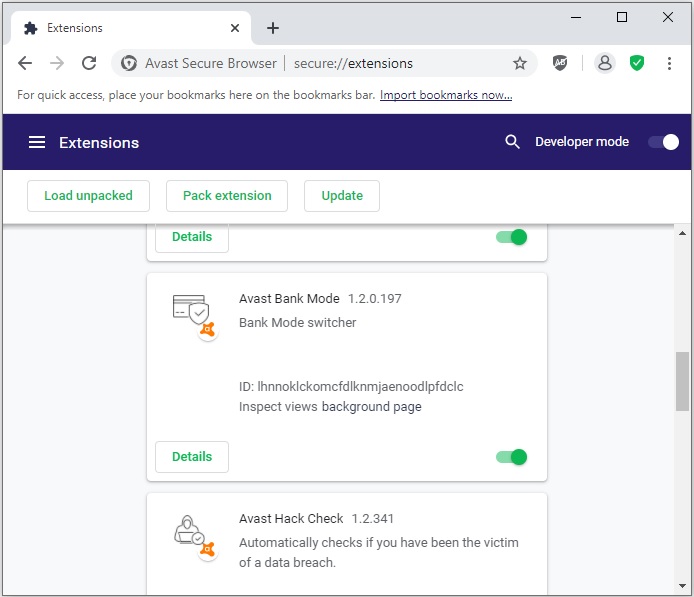Click the Update button
Image resolution: width=694 pixels, height=597 pixels.
coord(342,196)
